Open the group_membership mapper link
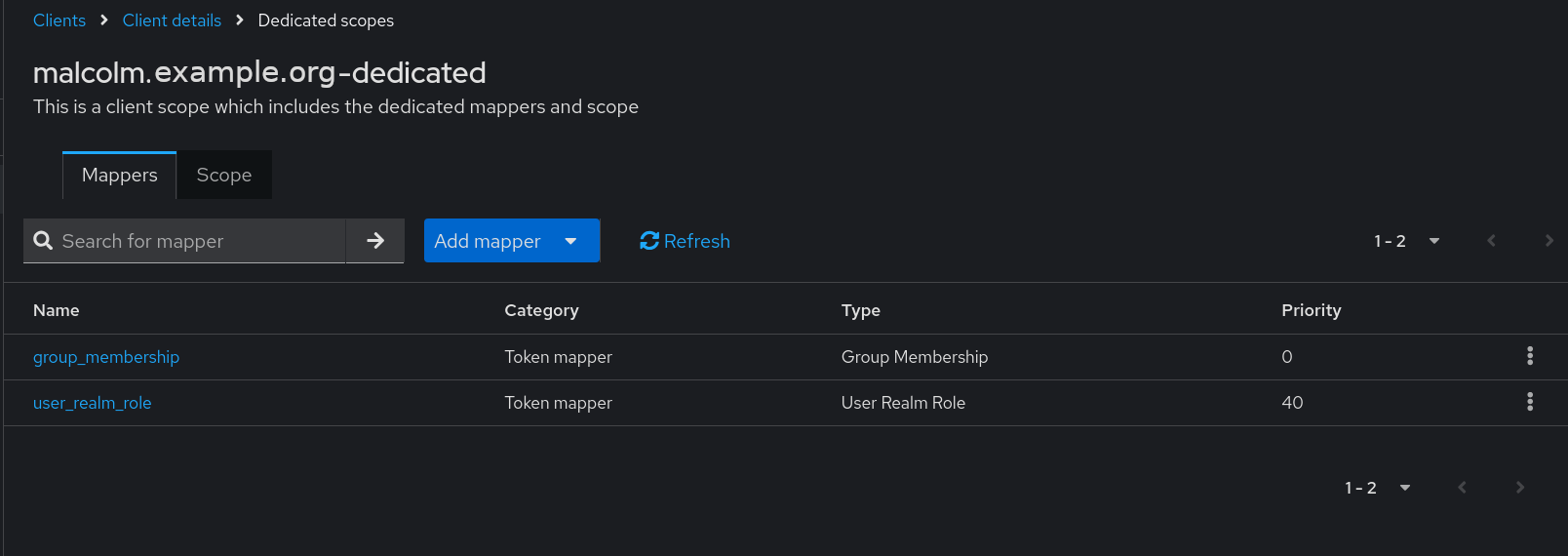The height and width of the screenshot is (556, 1568). 106,357
